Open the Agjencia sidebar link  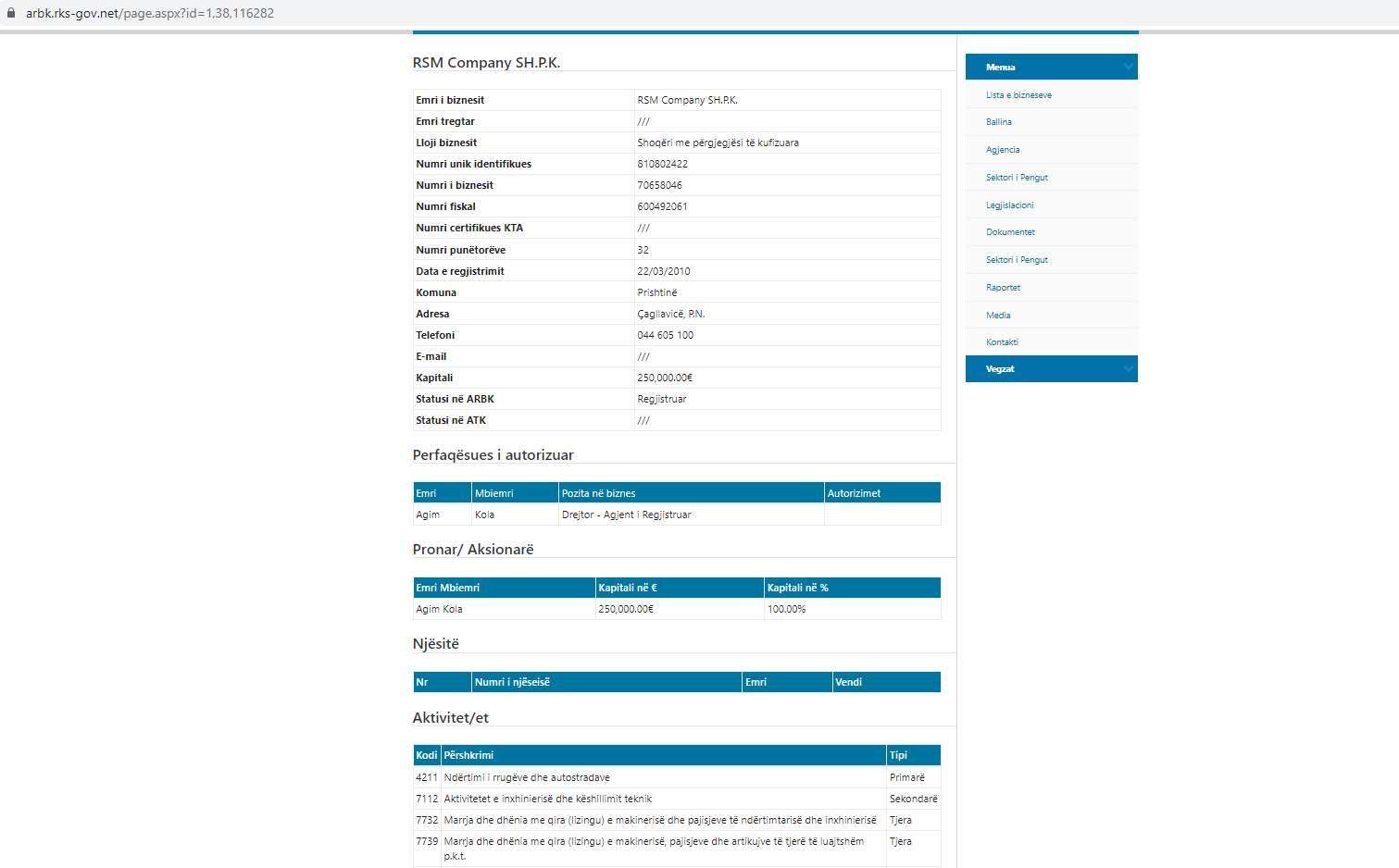1002,150
